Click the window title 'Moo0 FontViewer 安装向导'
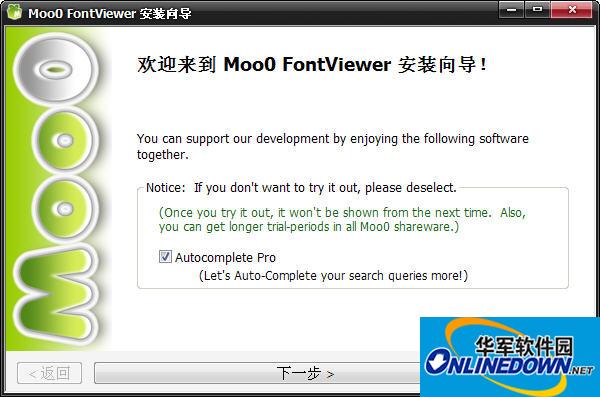This screenshot has width=600, height=397. pos(110,13)
